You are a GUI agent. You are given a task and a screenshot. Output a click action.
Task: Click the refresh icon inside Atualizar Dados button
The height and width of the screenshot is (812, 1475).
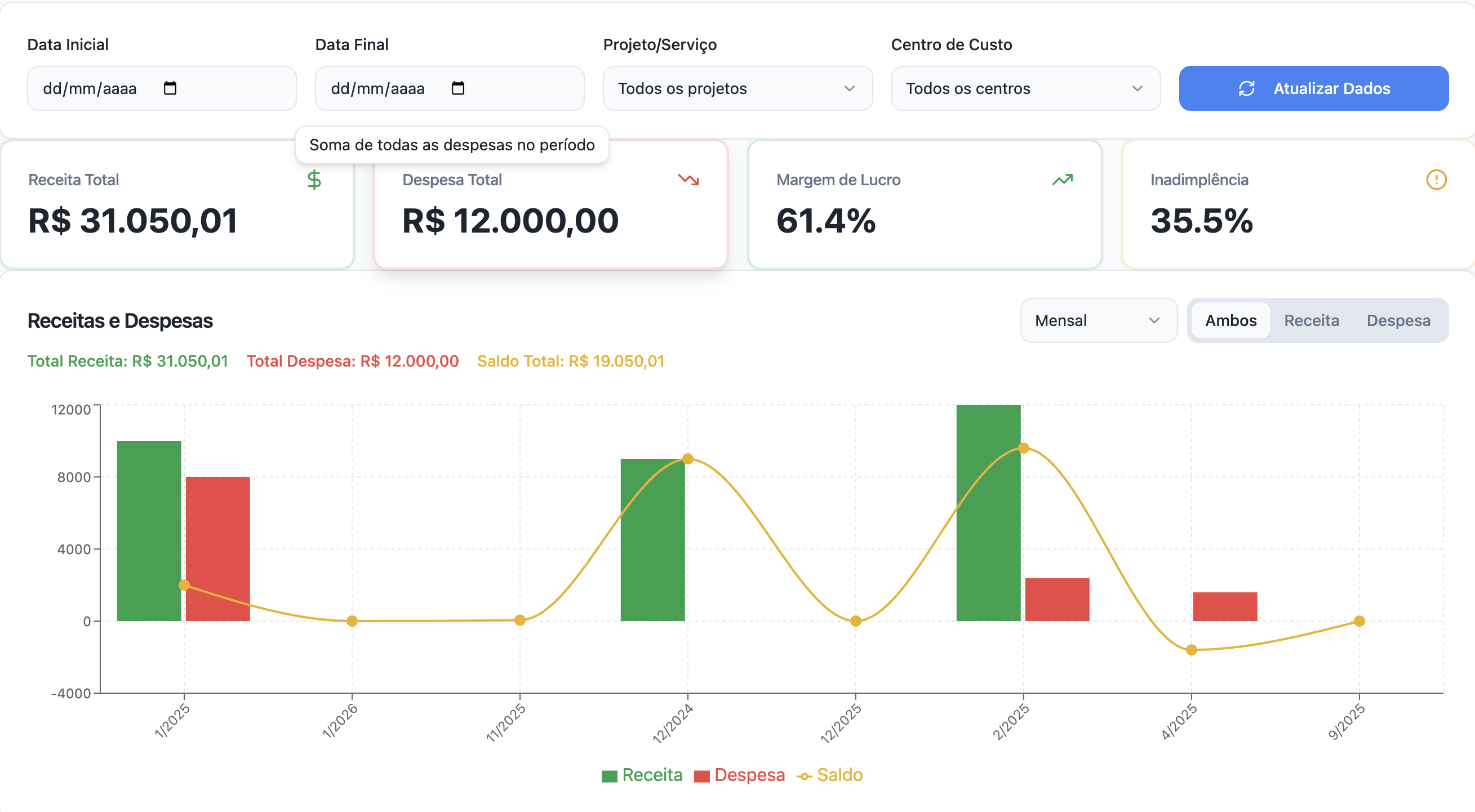click(x=1246, y=88)
